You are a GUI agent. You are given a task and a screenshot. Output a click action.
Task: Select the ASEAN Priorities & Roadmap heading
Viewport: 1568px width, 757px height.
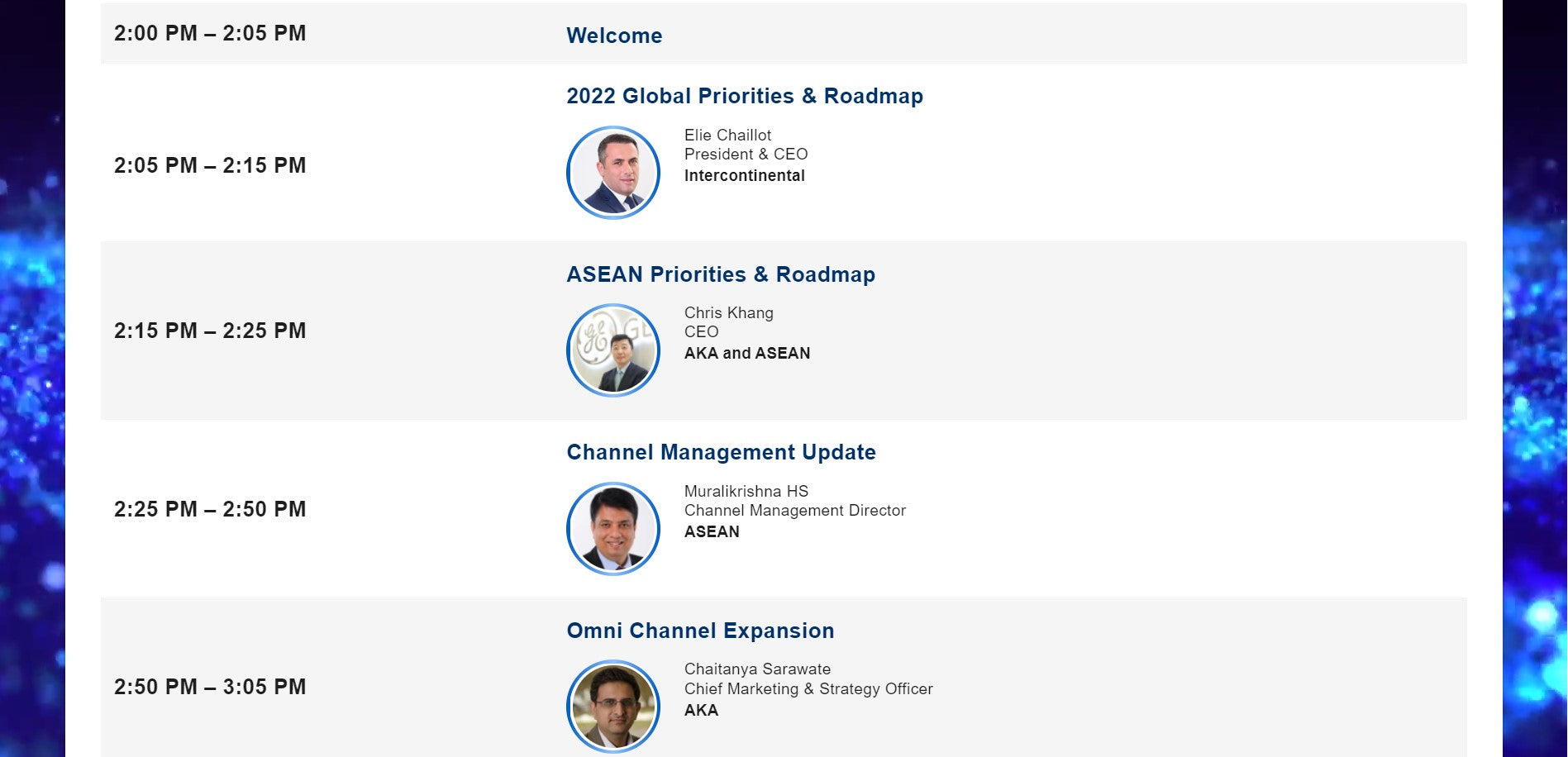720,274
